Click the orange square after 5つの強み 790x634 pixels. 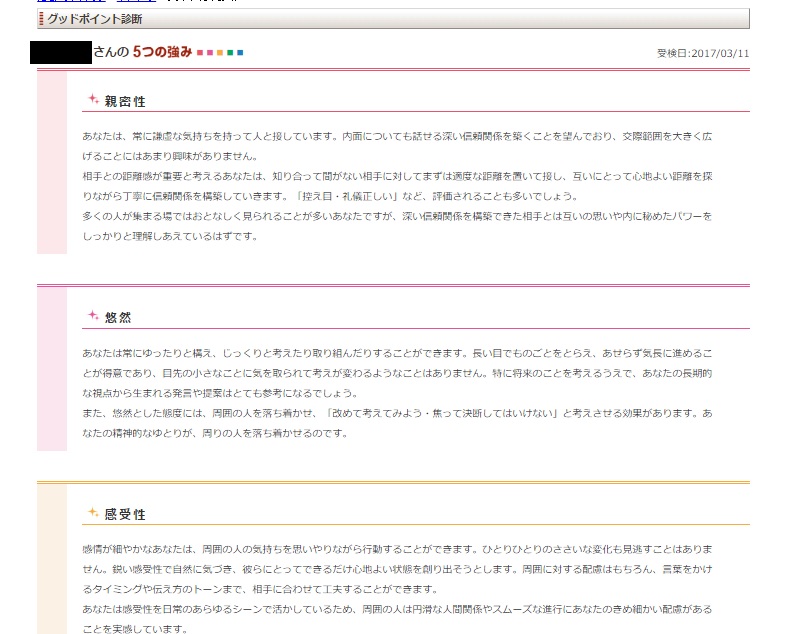(220, 52)
